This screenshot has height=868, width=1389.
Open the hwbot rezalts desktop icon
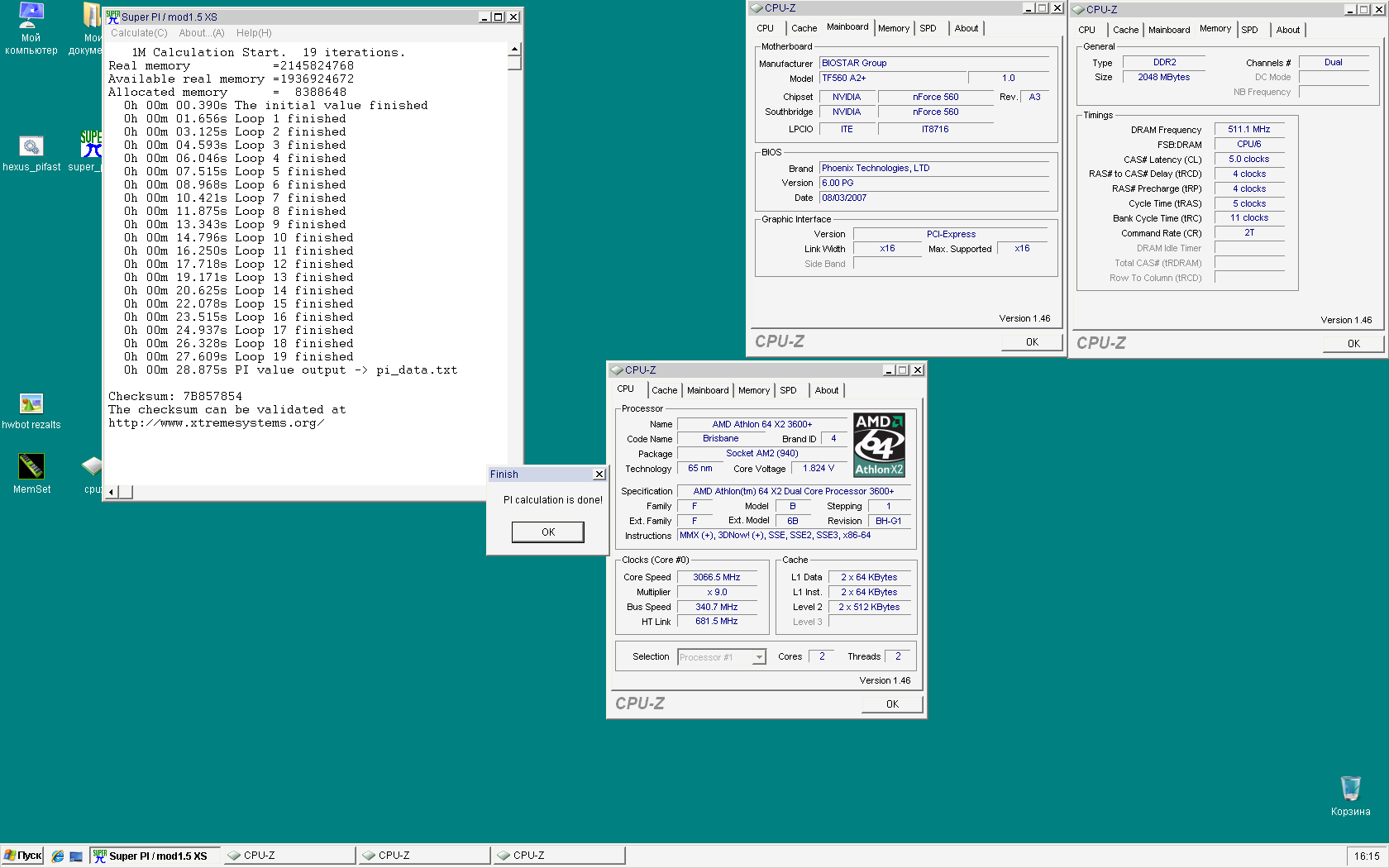tap(31, 404)
